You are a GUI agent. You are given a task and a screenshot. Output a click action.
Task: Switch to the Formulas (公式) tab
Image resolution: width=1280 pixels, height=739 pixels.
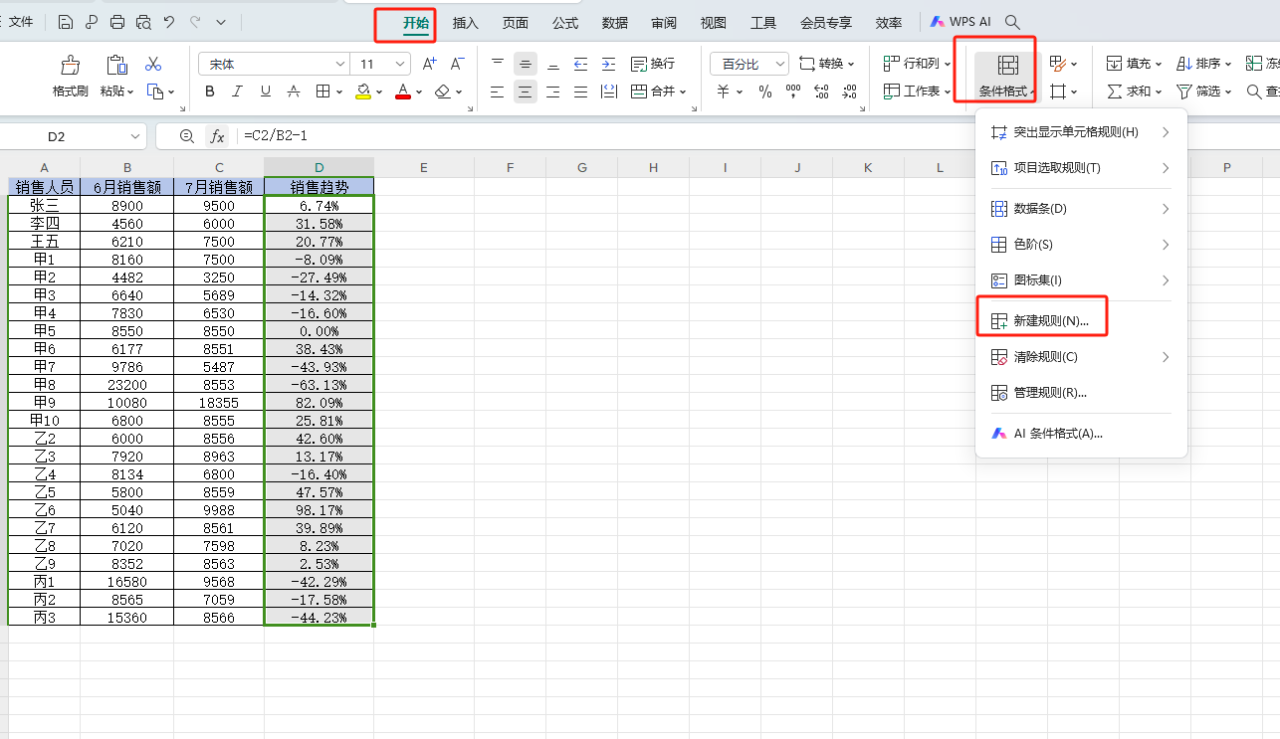565,23
